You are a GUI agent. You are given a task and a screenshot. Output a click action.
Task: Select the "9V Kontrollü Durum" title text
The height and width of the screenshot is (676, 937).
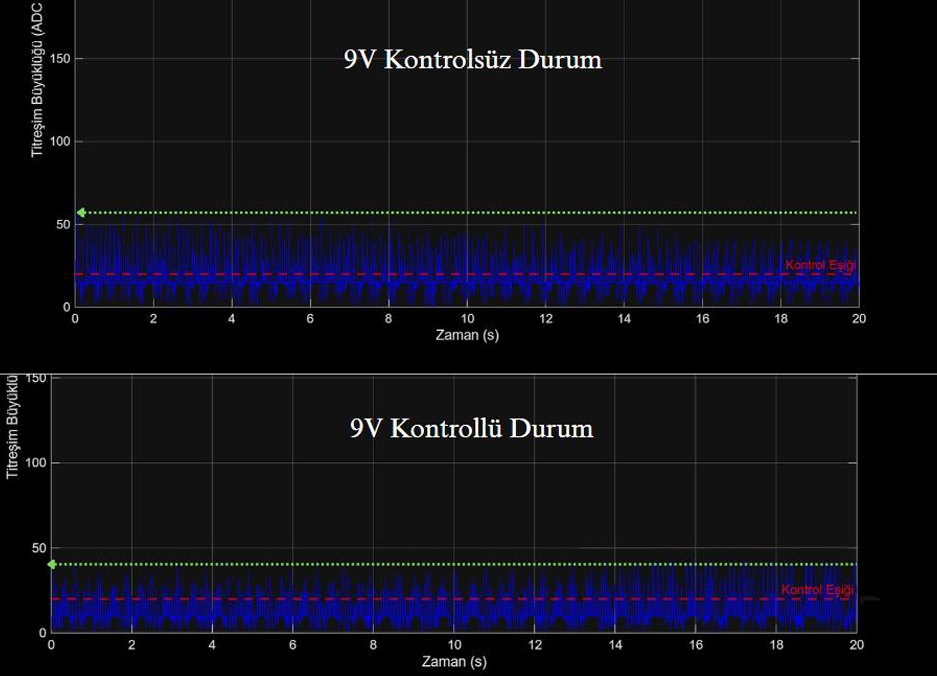[471, 429]
